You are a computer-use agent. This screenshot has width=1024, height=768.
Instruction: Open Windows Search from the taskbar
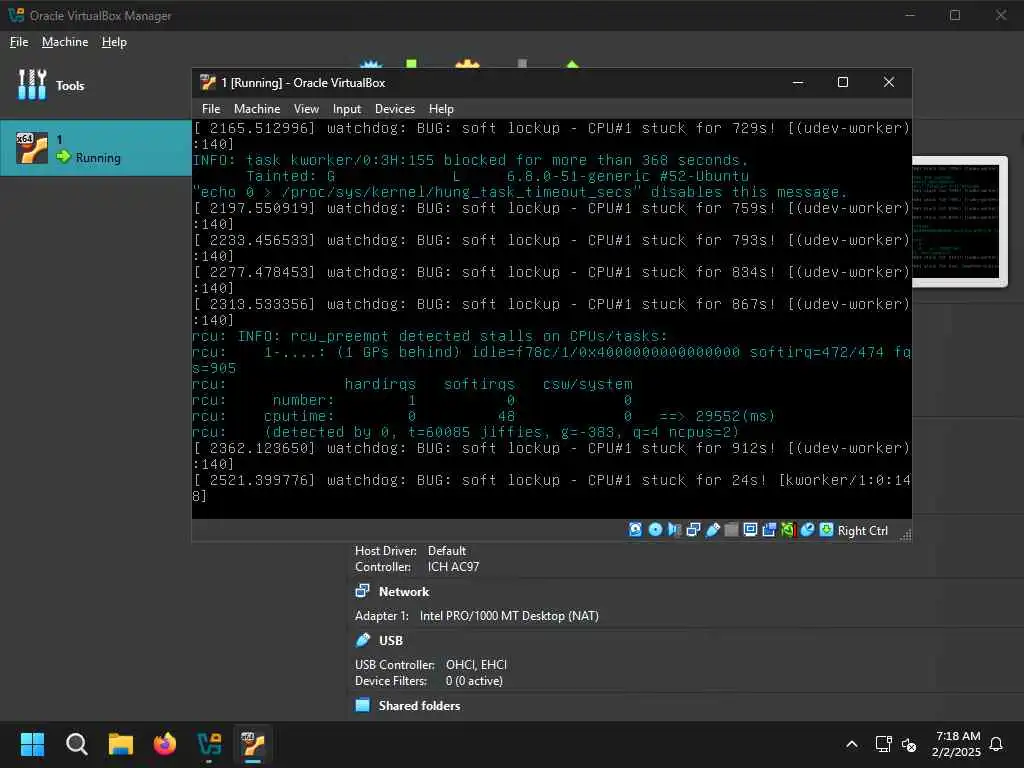point(76,744)
